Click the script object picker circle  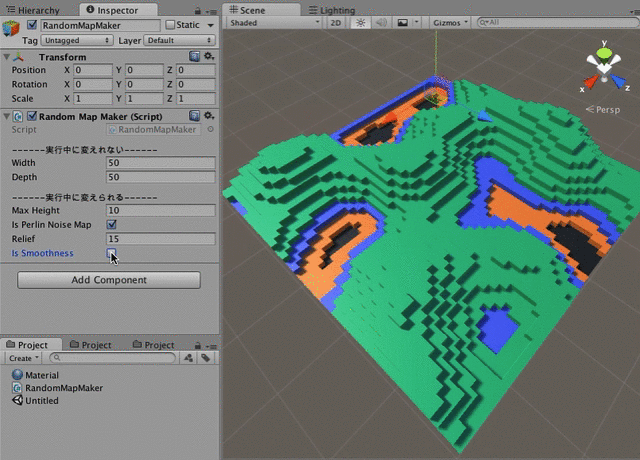click(x=210, y=129)
